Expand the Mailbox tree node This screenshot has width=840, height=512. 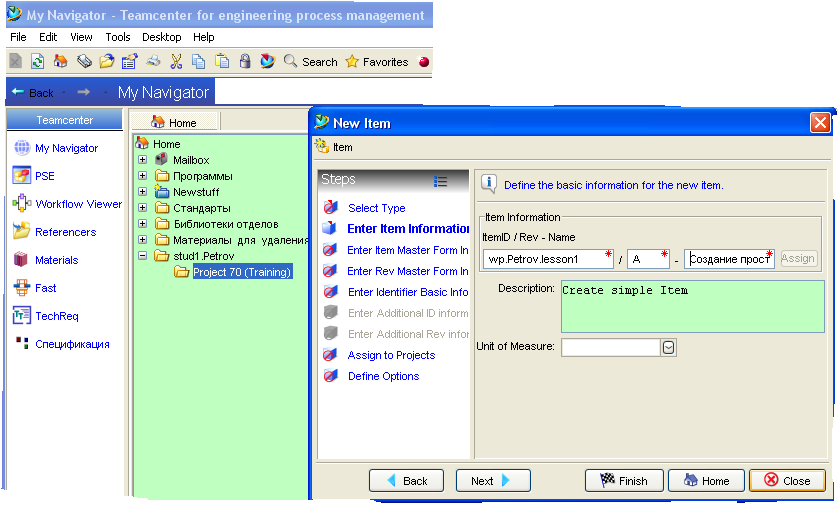click(x=142, y=160)
